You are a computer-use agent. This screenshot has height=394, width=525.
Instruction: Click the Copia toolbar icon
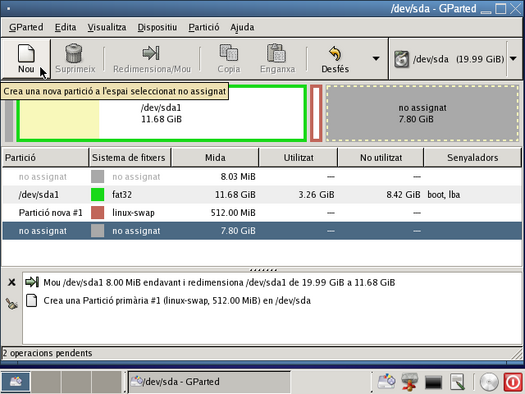(229, 53)
